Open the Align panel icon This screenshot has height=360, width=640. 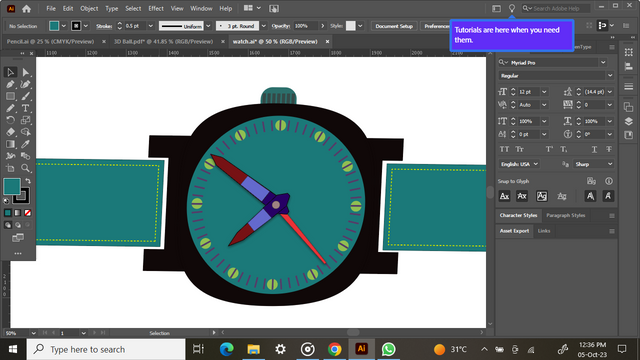click(629, 67)
